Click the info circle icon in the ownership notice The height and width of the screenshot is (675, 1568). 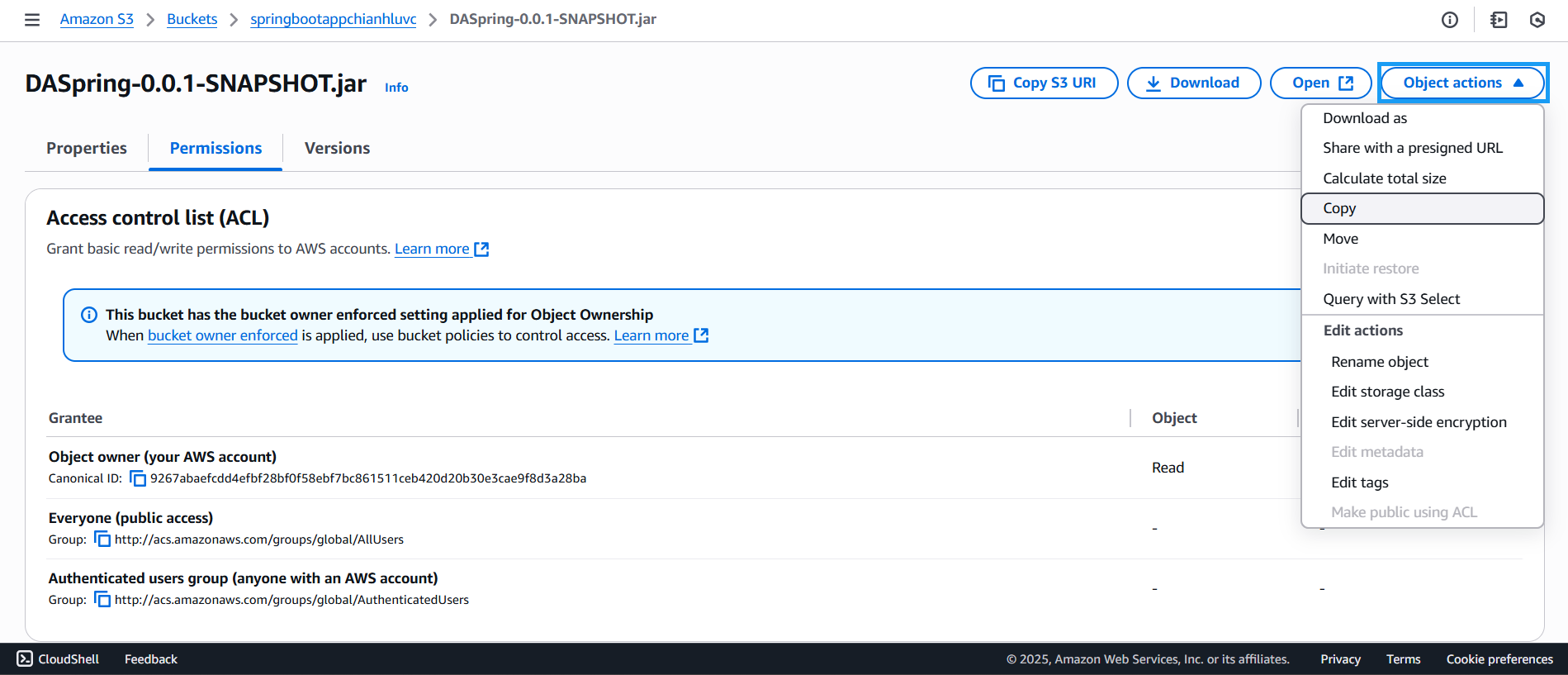[89, 315]
